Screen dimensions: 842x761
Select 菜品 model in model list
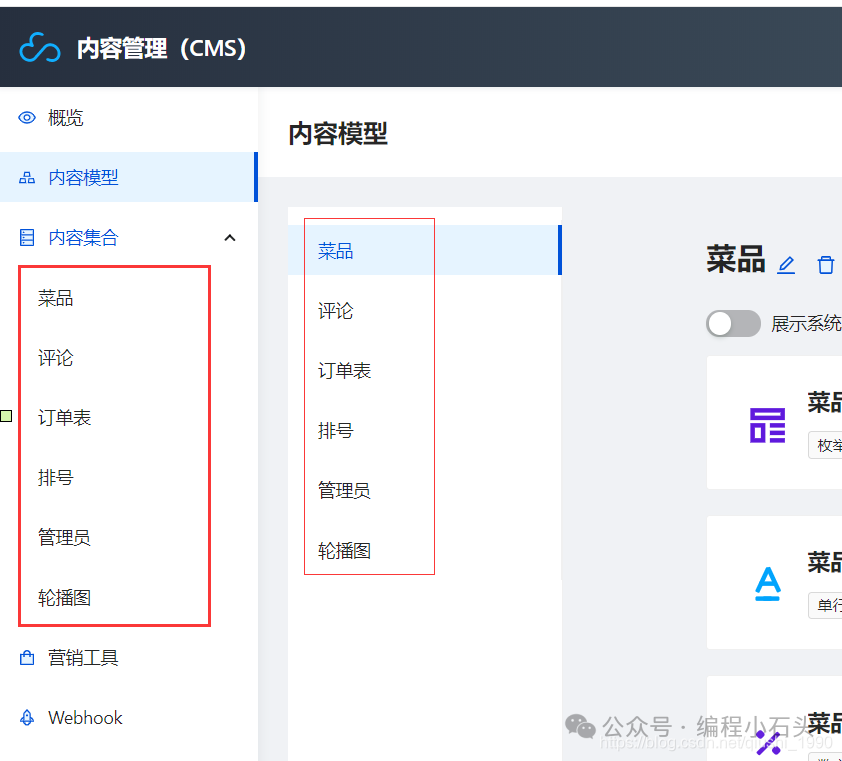[425, 250]
